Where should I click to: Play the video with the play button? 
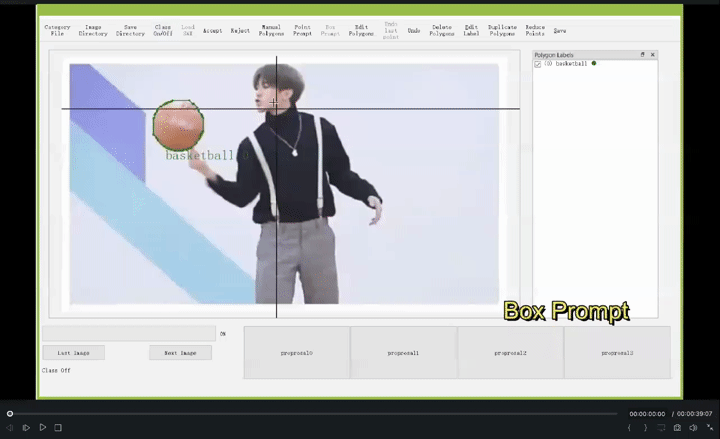point(43,428)
